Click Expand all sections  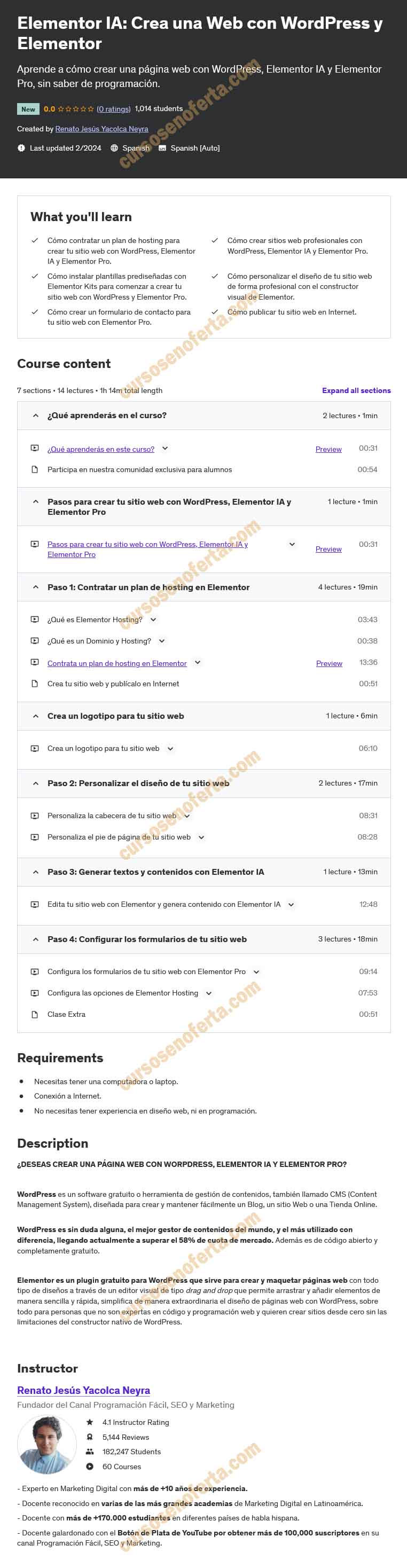(356, 391)
